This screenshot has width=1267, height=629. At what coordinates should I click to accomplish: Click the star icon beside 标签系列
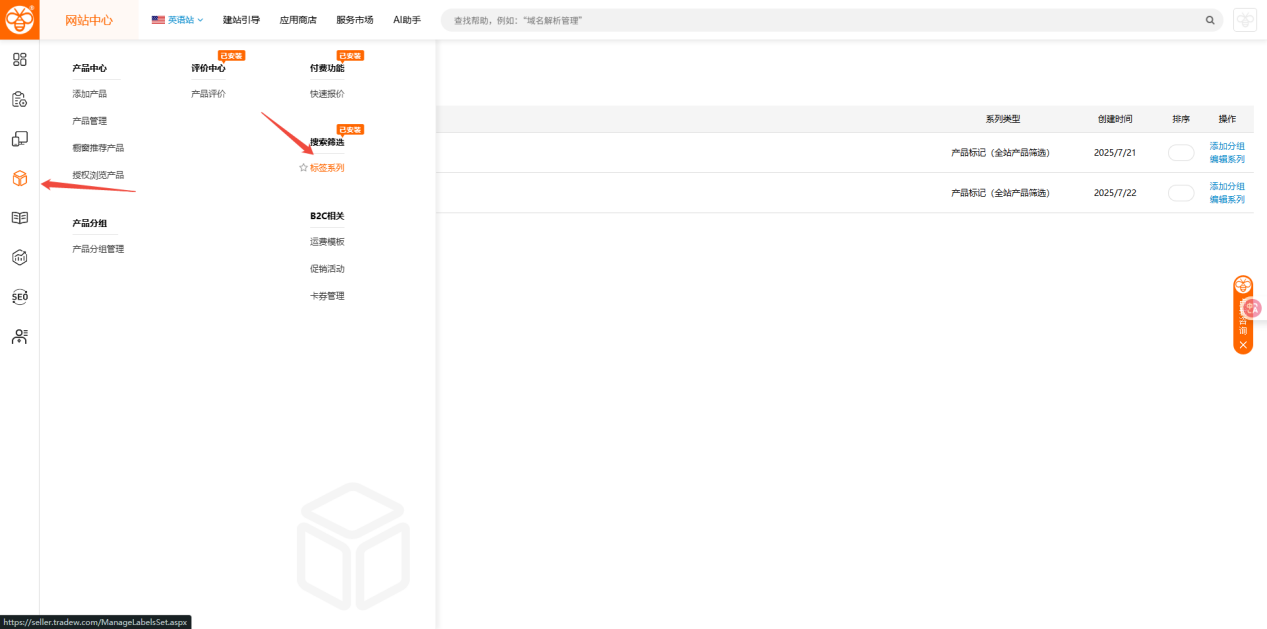[x=303, y=168]
